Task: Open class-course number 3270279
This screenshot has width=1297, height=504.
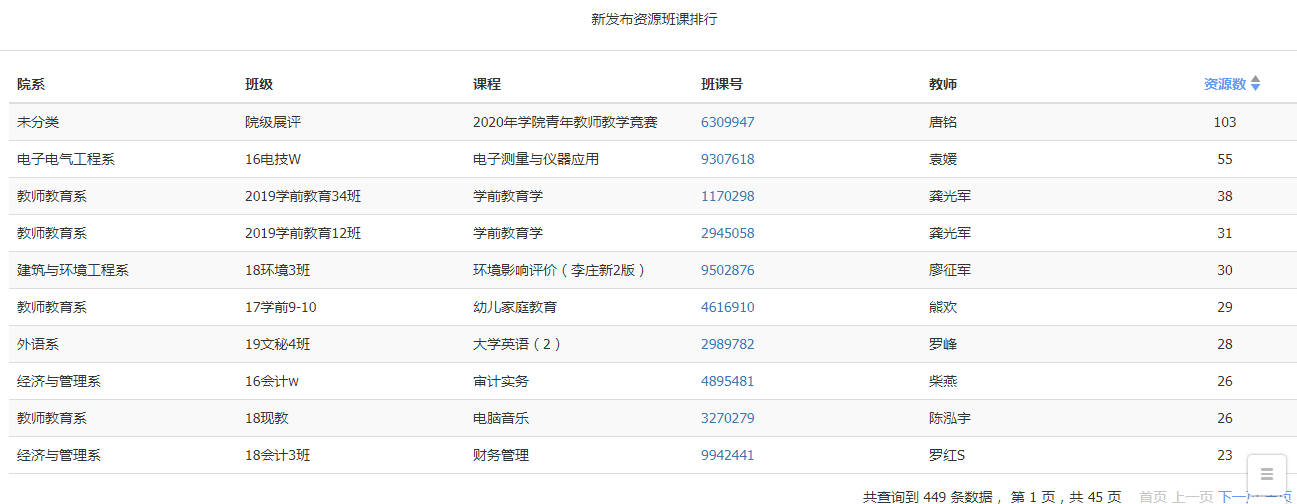Action: tap(728, 418)
